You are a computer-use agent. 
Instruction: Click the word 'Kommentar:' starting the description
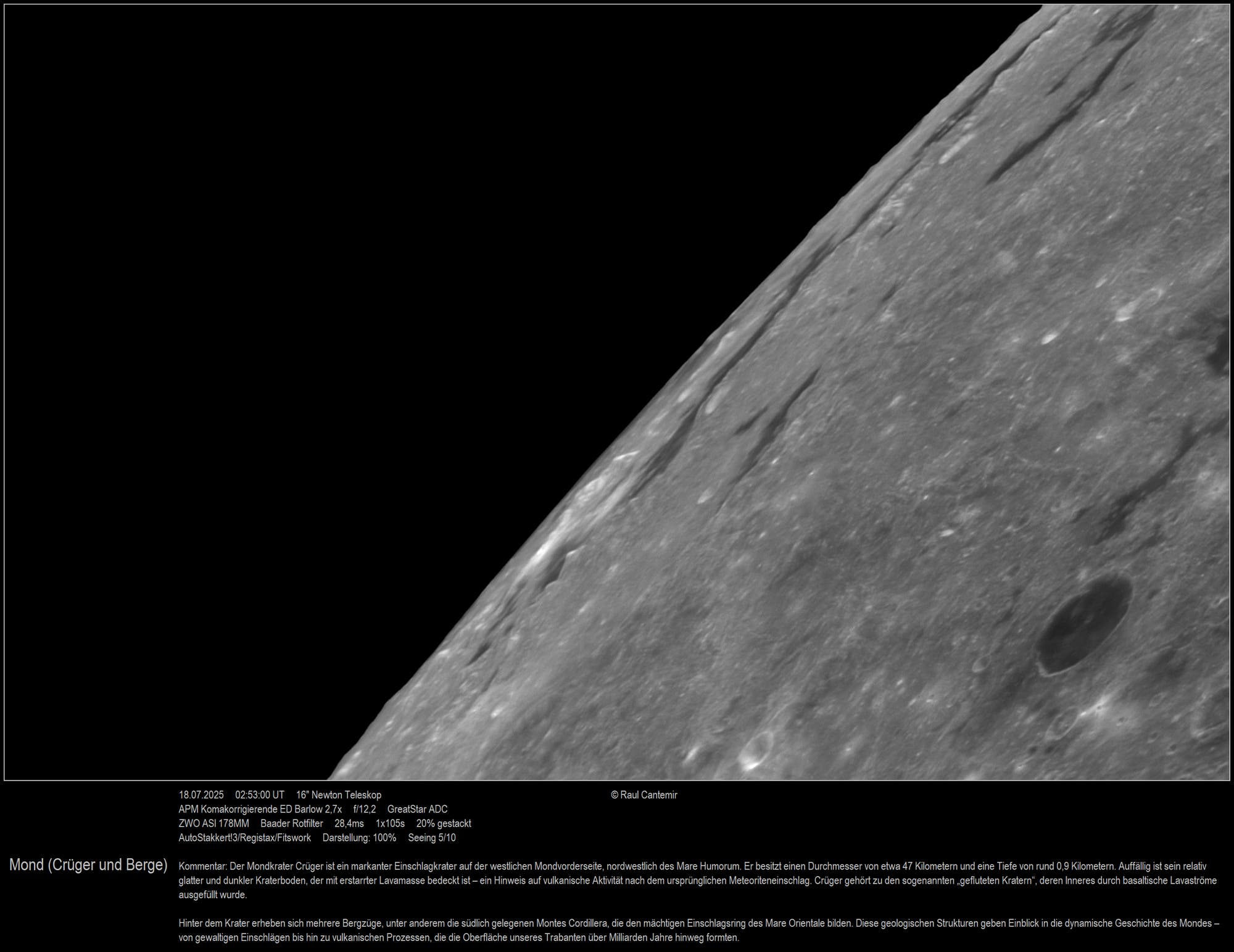coord(202,867)
